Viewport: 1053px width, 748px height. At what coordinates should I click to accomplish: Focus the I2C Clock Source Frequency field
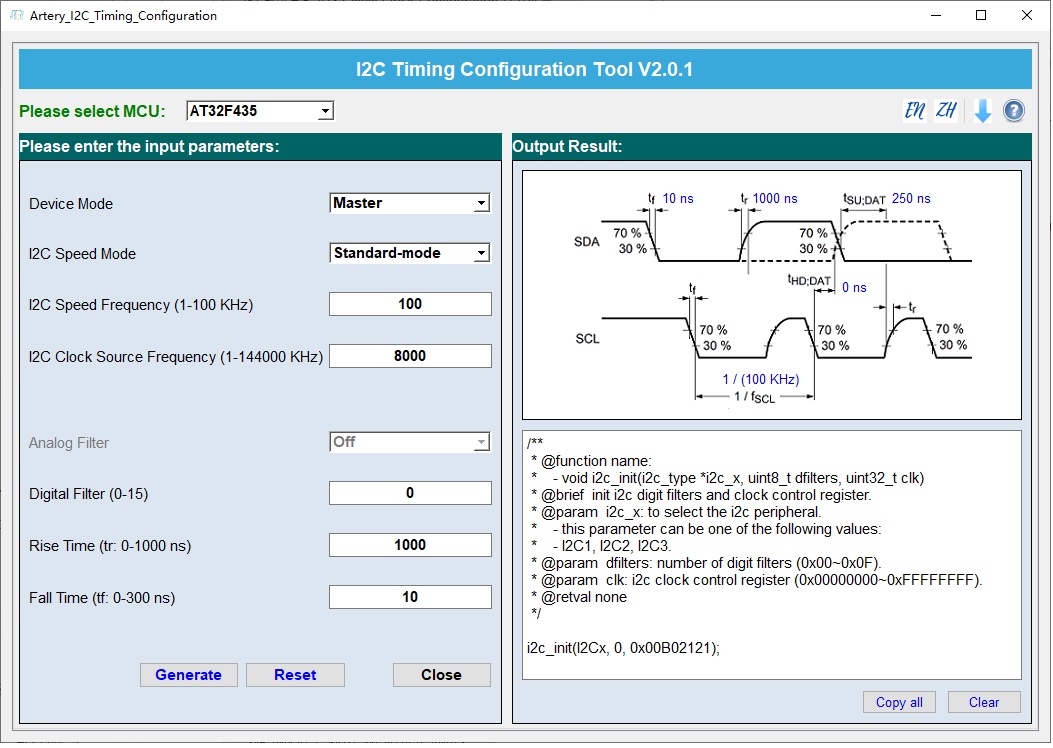[x=410, y=356]
